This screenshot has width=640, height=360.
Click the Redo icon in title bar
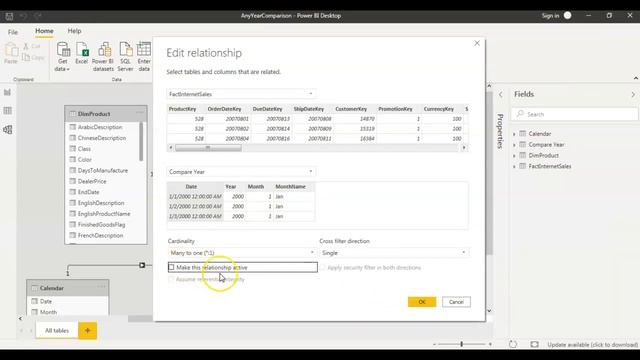pyautogui.click(x=38, y=16)
